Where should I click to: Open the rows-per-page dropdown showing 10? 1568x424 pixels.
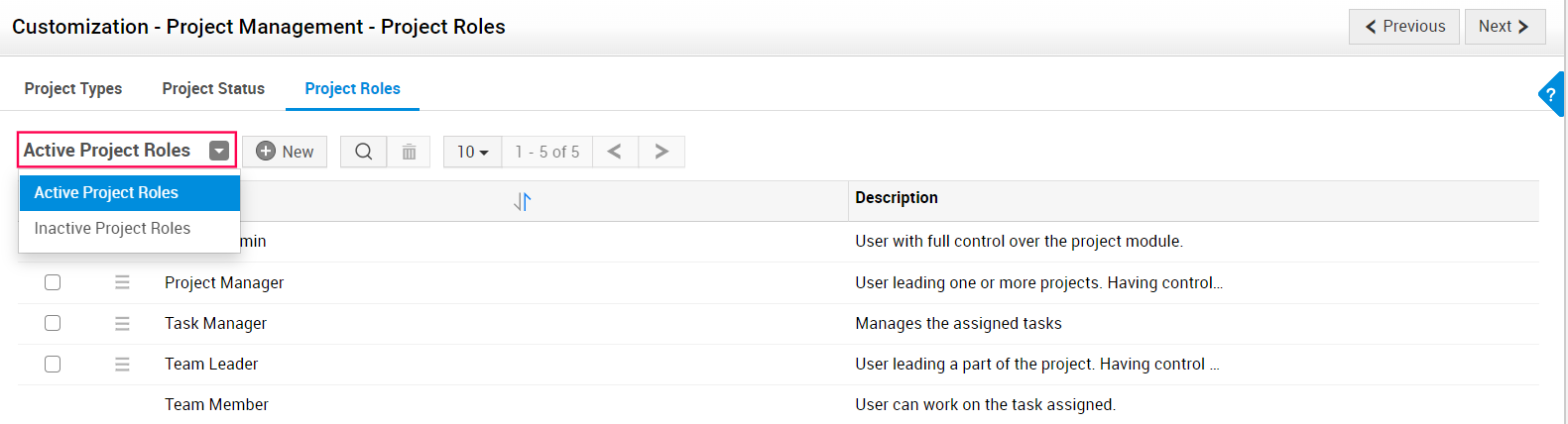click(472, 152)
